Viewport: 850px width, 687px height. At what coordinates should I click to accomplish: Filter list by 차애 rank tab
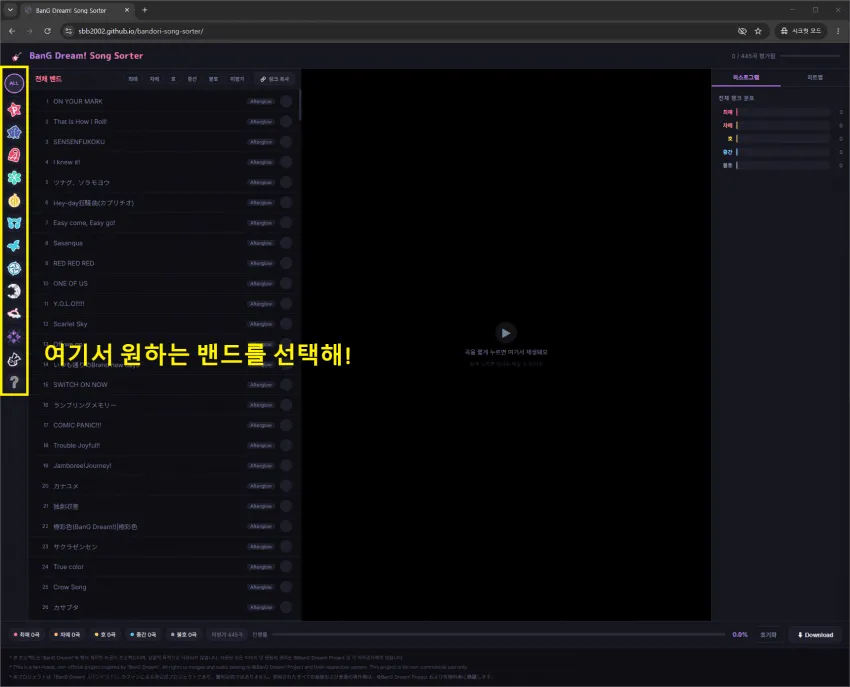click(154, 79)
